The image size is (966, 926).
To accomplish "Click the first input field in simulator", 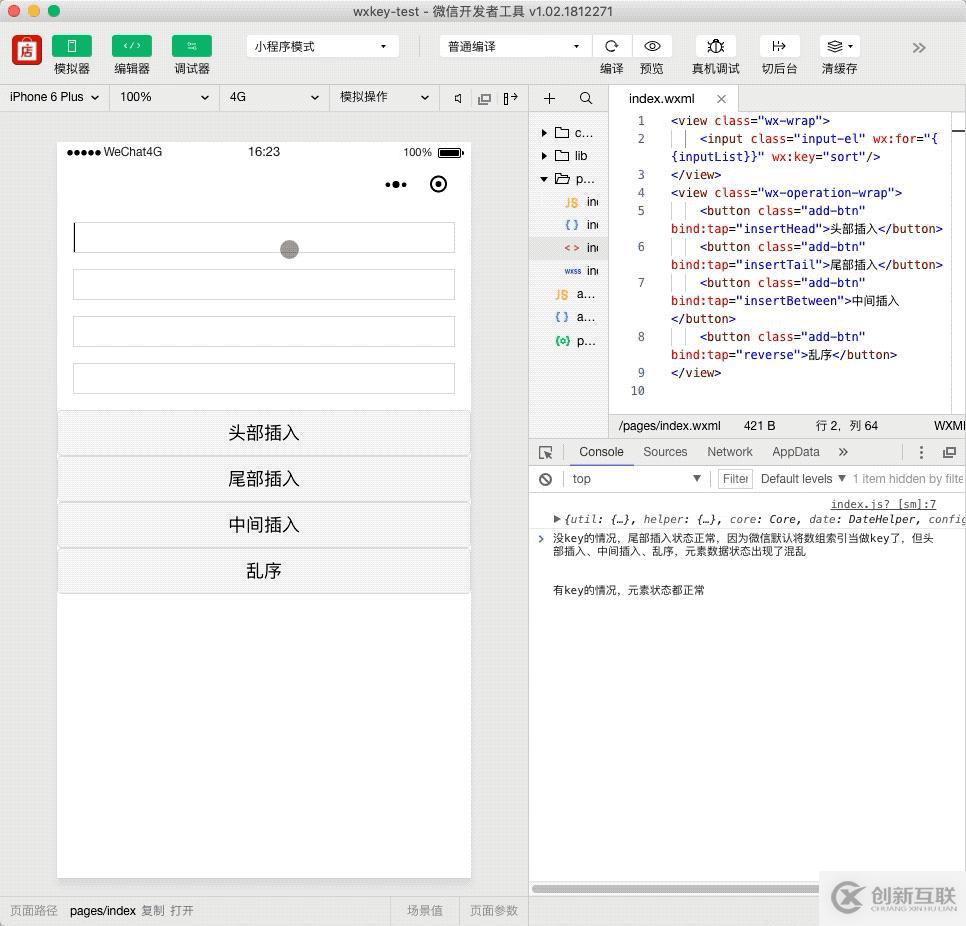I will click(x=264, y=237).
